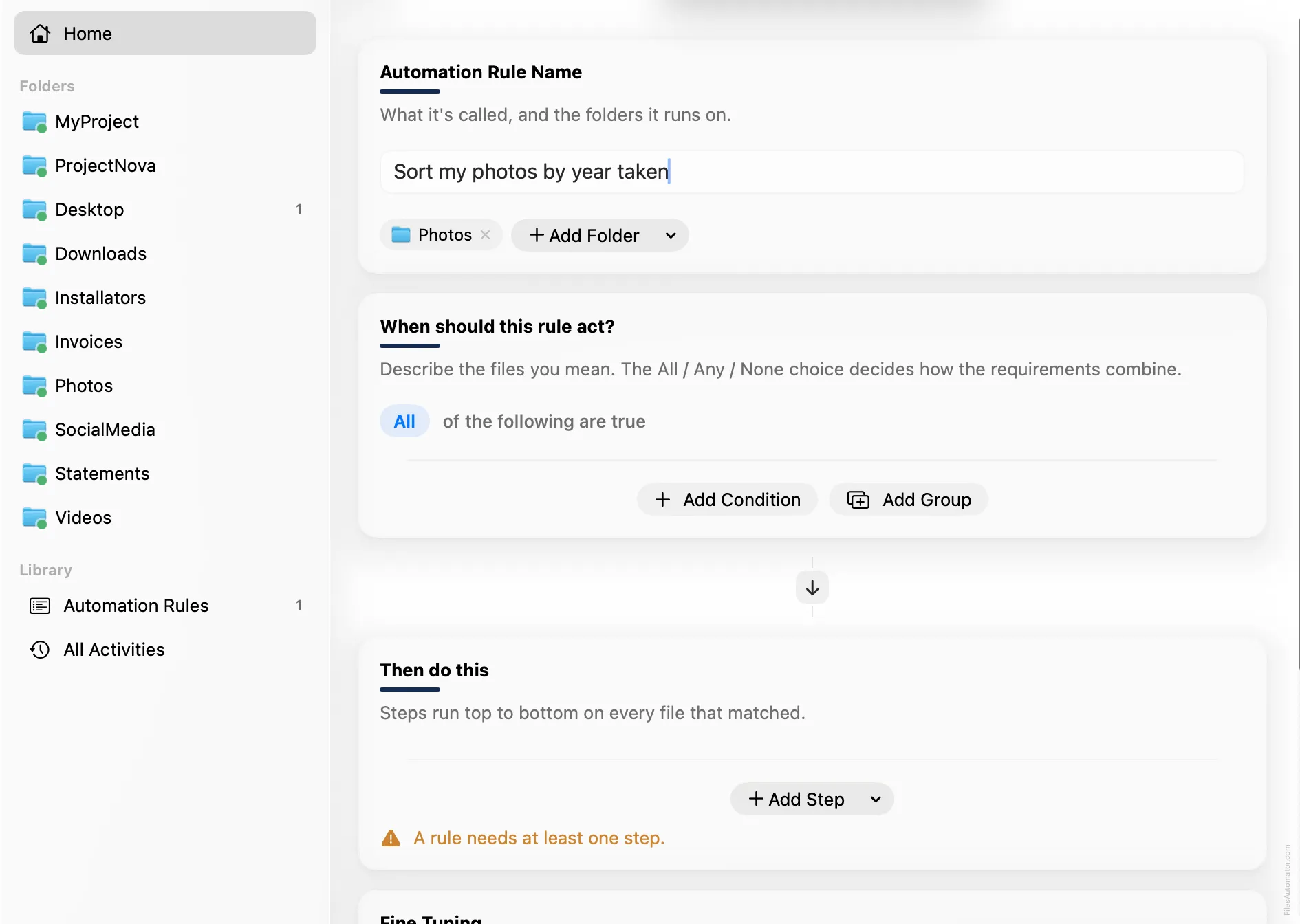Click the Add Group button label
This screenshot has width=1300, height=924.
pos(927,500)
